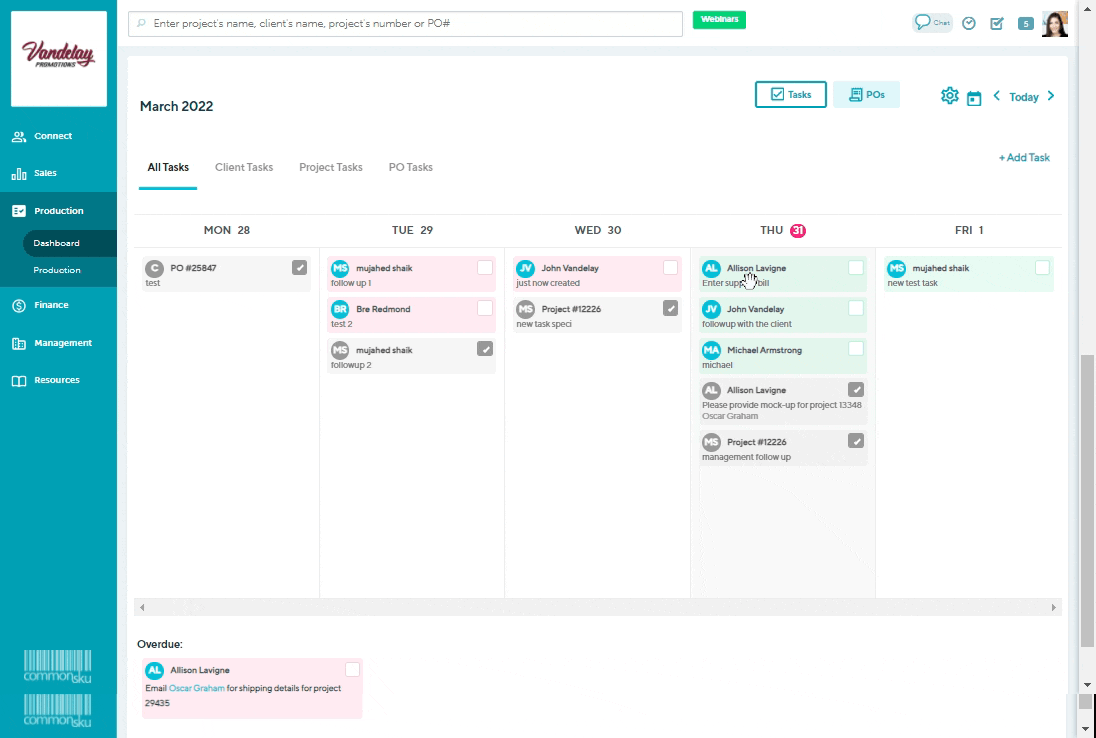Uncheck the completed PO #25847 task
This screenshot has width=1096, height=738.
pos(300,267)
